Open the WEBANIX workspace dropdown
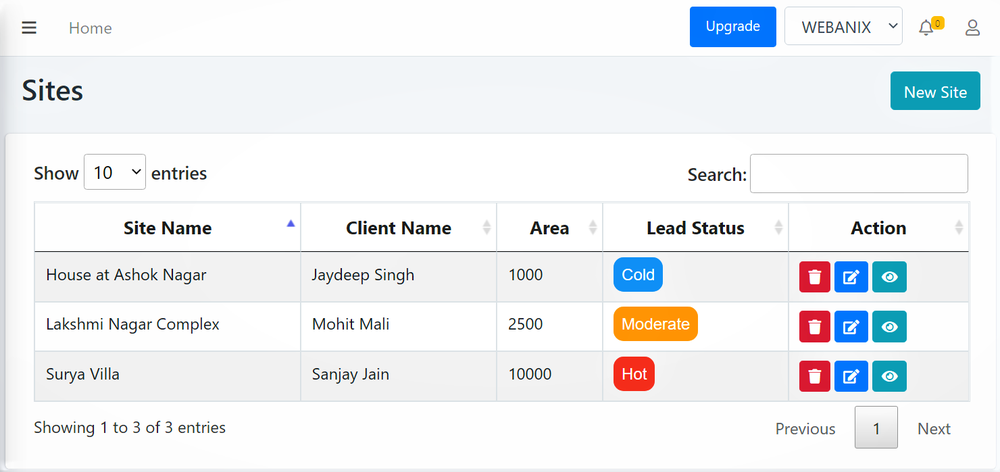Screen dimensions: 1000x472 pyautogui.click(x=844, y=27)
